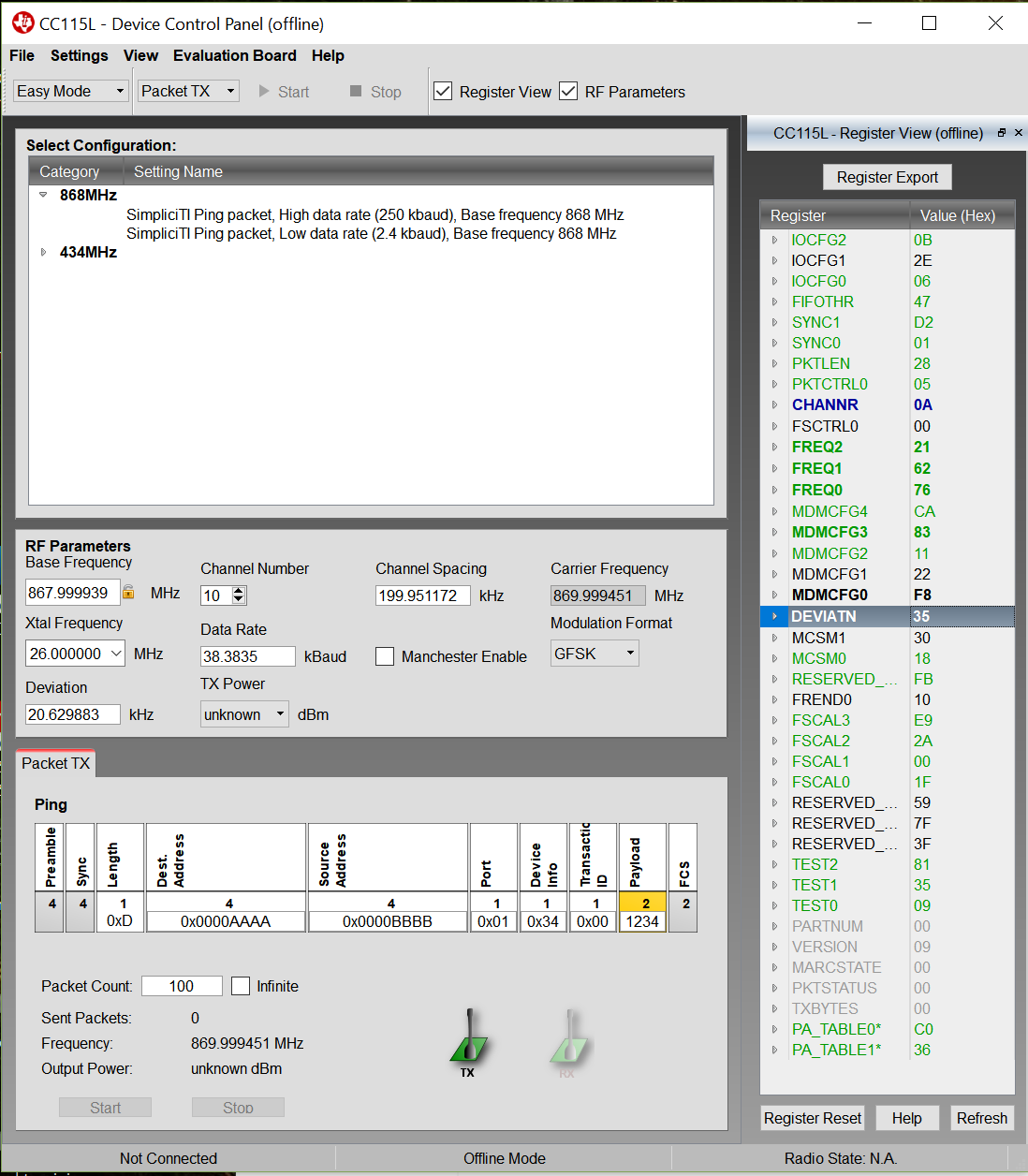Select the TEST2 register row
The image size is (1028, 1176).
(888, 864)
